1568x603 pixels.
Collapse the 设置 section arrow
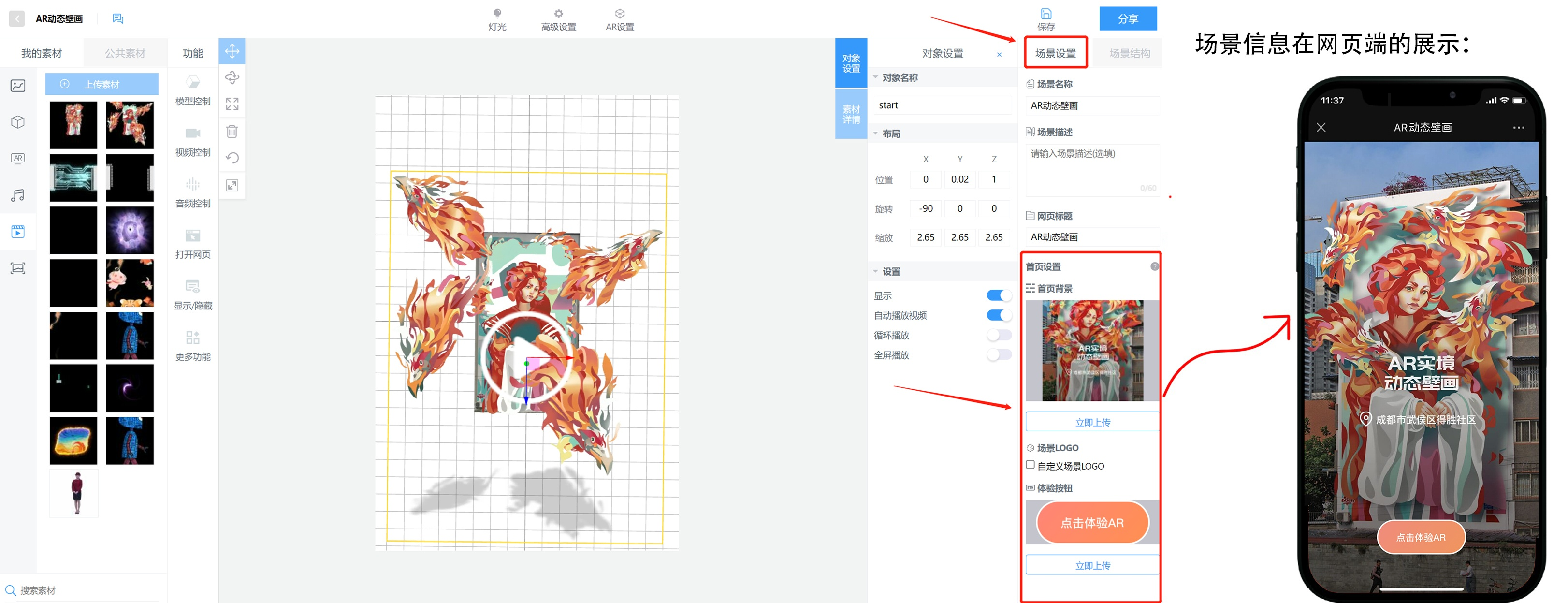pos(875,272)
